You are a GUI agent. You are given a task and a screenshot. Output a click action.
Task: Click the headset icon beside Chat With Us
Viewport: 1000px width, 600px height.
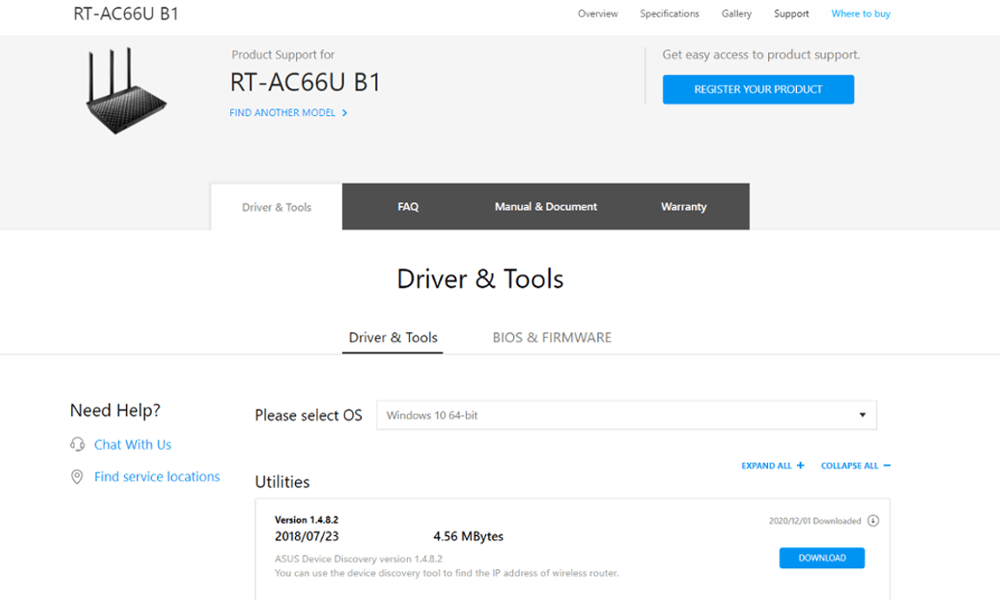(77, 444)
